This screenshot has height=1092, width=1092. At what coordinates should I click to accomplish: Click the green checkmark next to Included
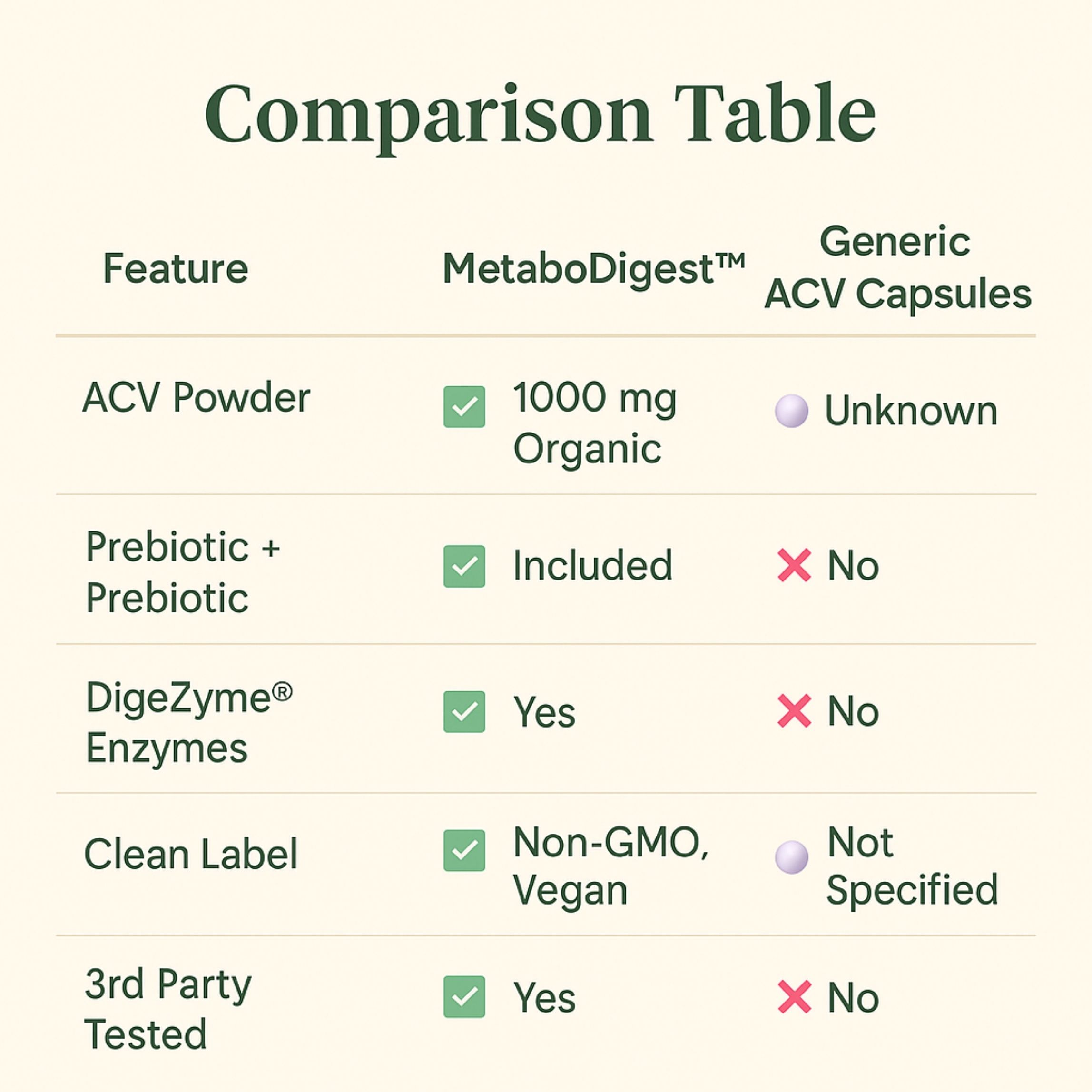(464, 566)
